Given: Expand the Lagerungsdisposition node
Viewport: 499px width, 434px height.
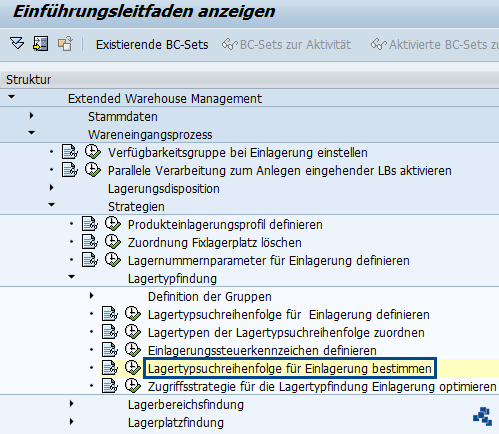Looking at the screenshot, I should (52, 188).
